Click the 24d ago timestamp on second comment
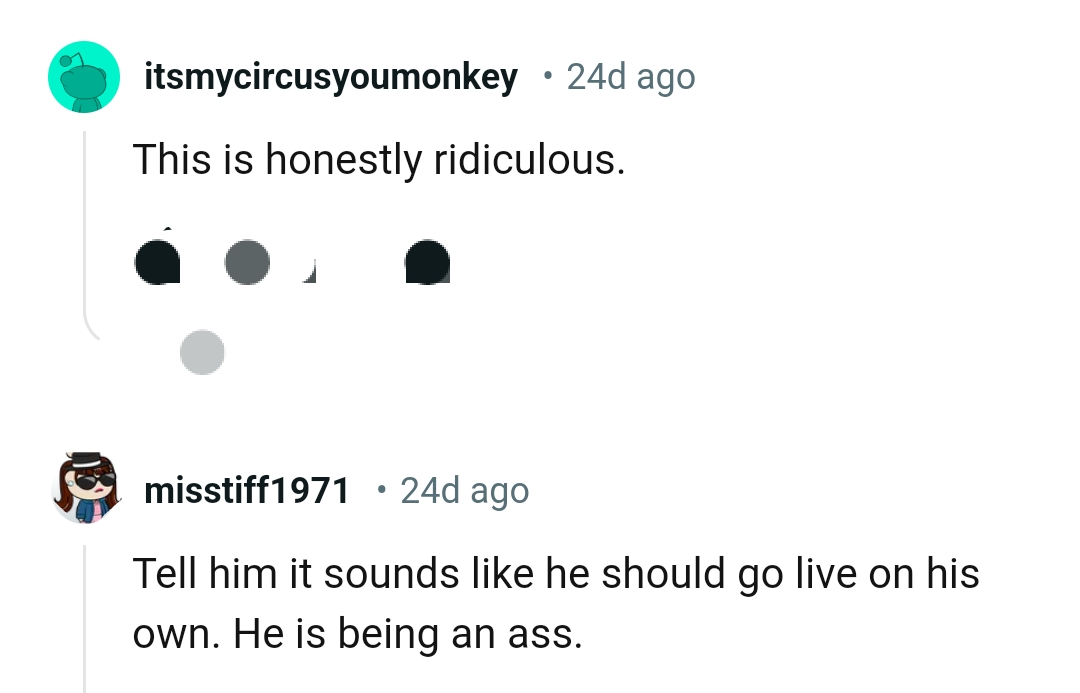1080x693 pixels. [464, 490]
